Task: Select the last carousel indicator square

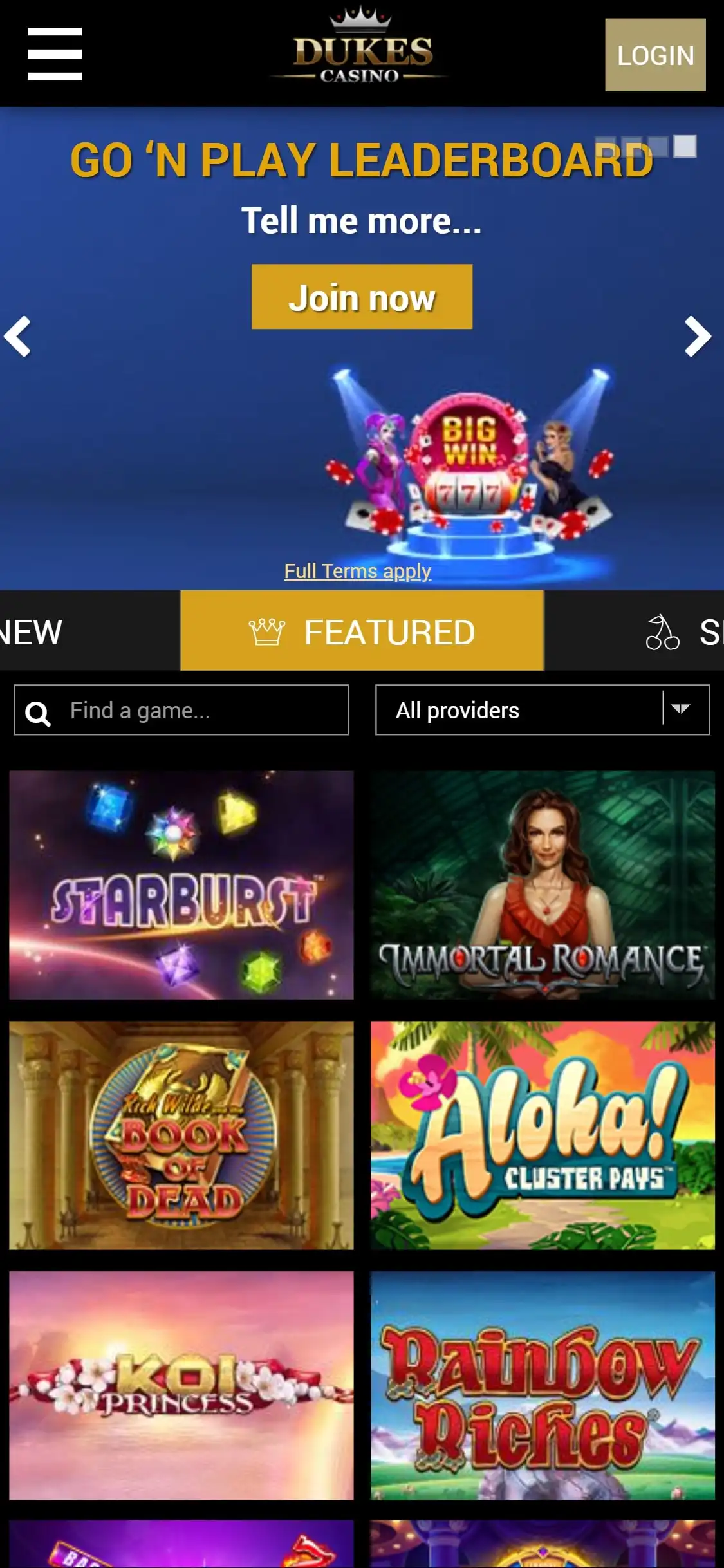Action: coord(685,146)
